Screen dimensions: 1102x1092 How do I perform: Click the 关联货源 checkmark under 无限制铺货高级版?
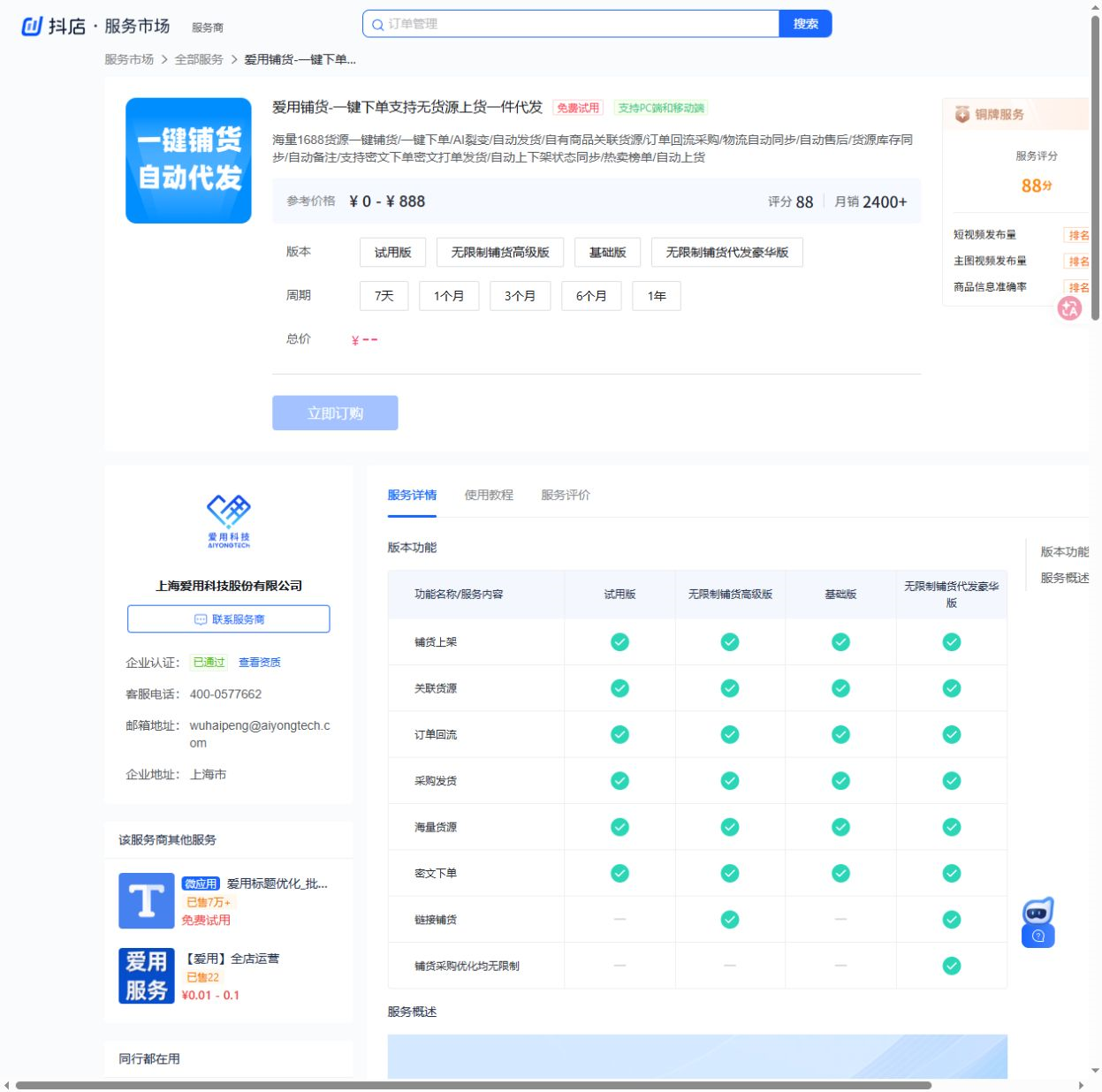730,688
